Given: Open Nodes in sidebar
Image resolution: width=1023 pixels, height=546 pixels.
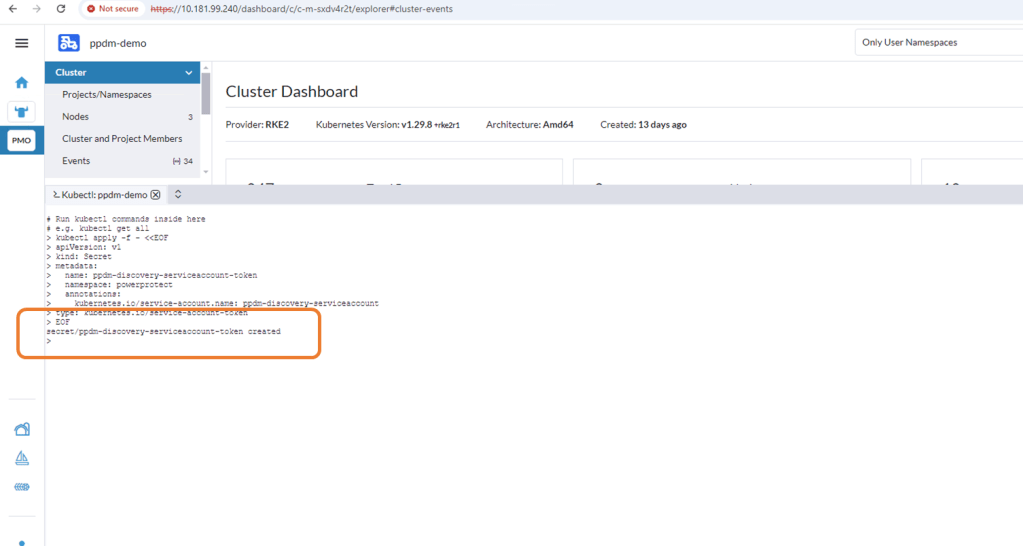Looking at the screenshot, I should click(x=76, y=117).
